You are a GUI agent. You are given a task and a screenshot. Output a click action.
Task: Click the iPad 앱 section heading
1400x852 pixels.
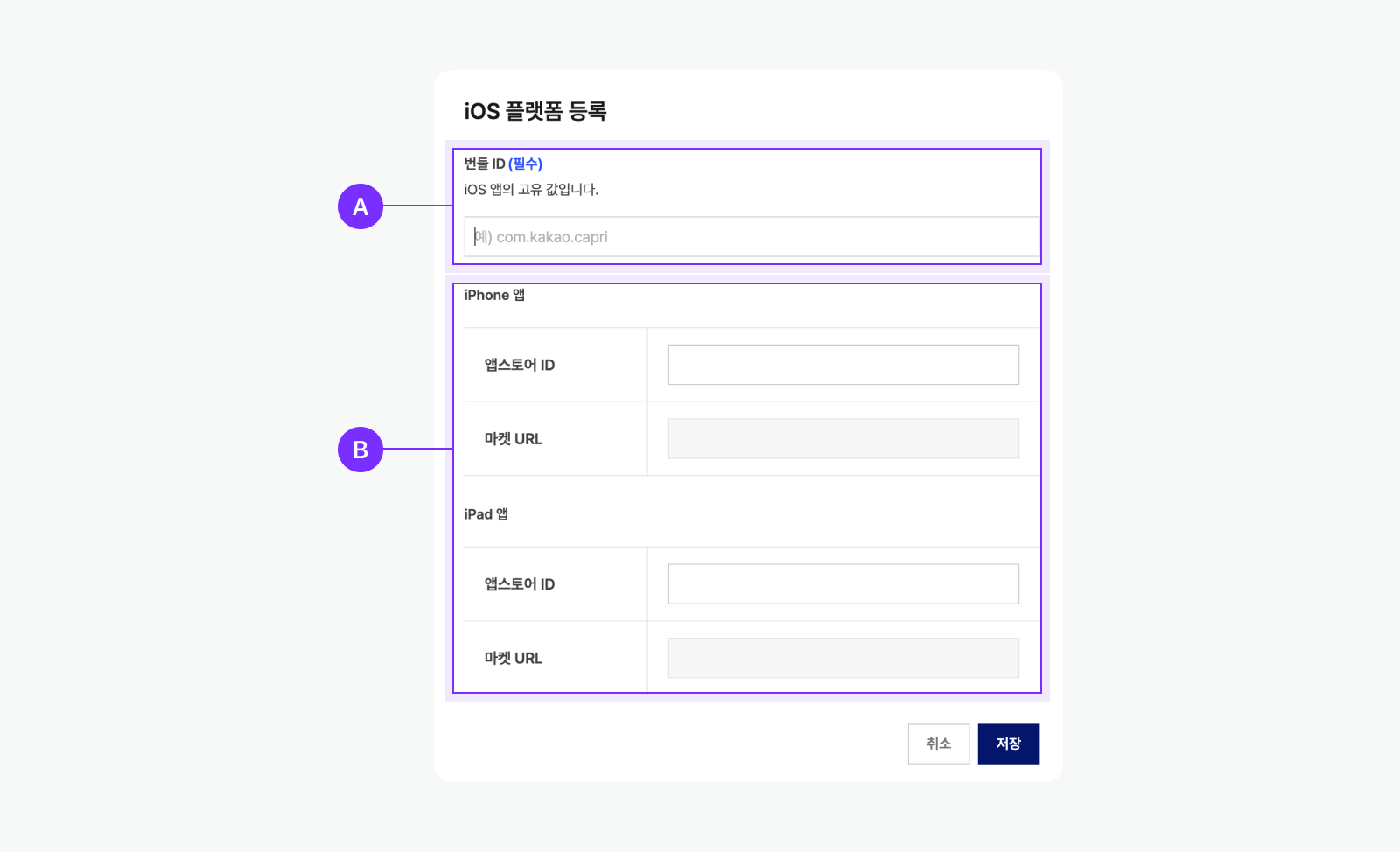coord(486,514)
